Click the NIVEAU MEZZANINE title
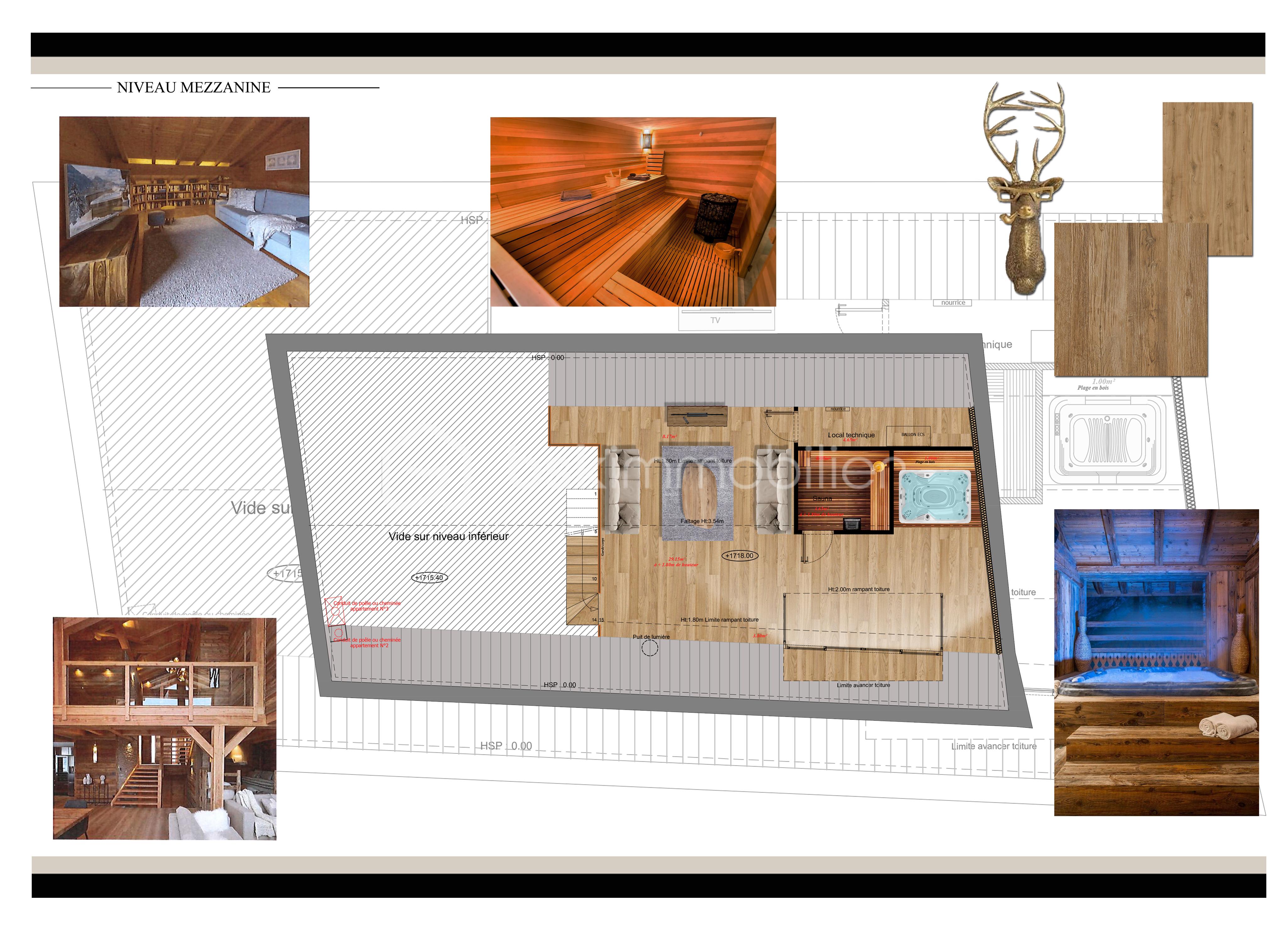This screenshot has width=1288, height=933. 194,87
